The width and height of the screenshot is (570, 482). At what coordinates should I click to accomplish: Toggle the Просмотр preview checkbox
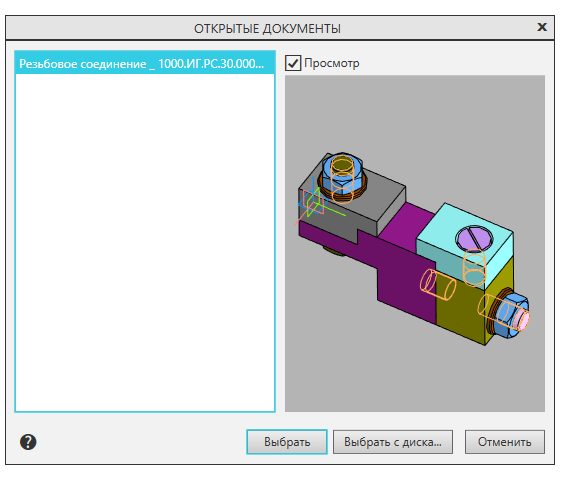point(293,63)
